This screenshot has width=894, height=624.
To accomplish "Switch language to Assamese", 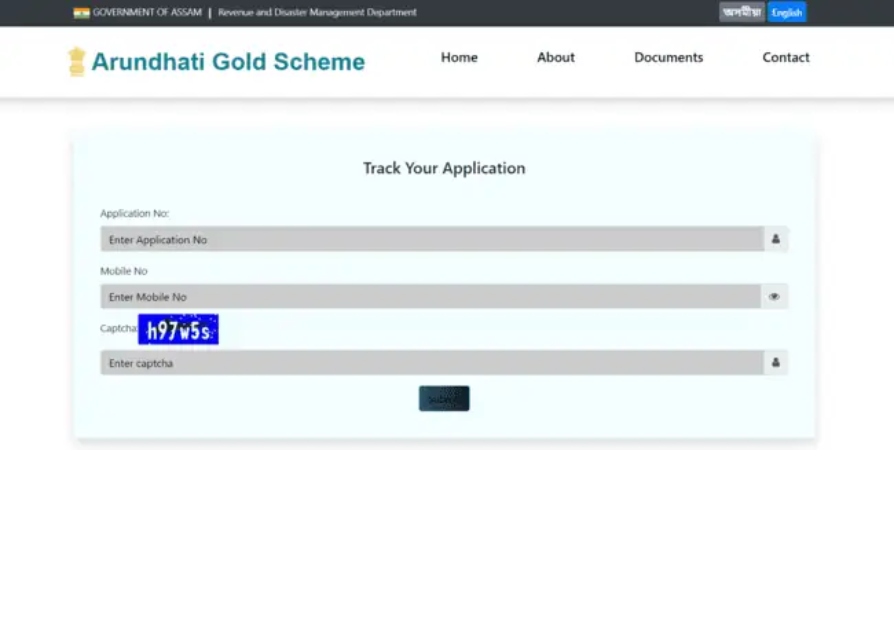I will [742, 12].
